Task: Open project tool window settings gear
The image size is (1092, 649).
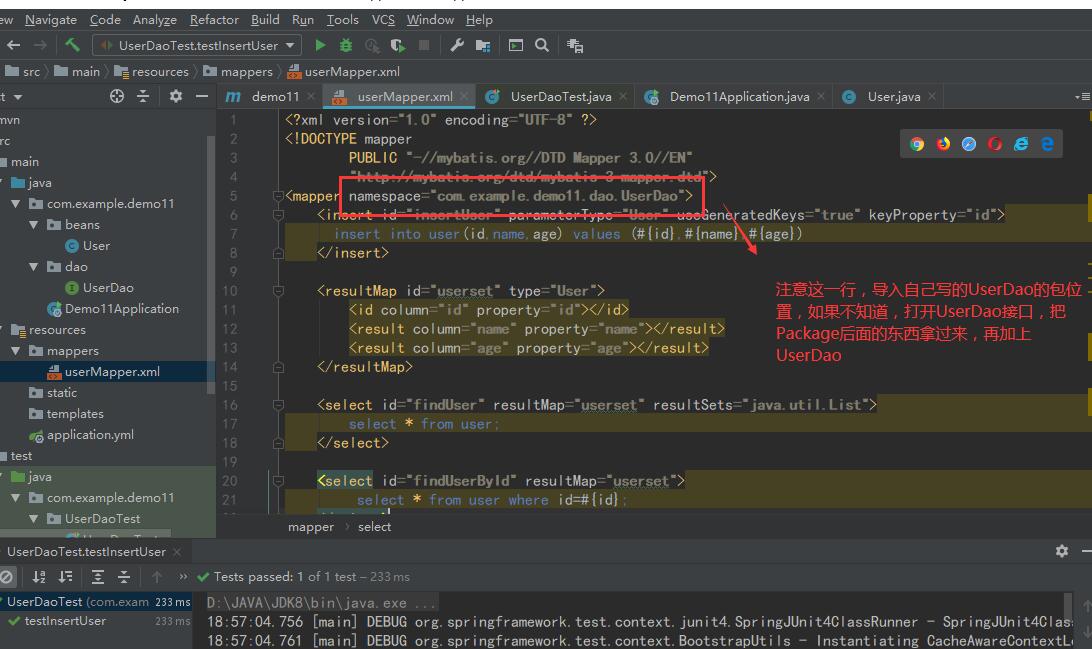Action: coord(176,96)
